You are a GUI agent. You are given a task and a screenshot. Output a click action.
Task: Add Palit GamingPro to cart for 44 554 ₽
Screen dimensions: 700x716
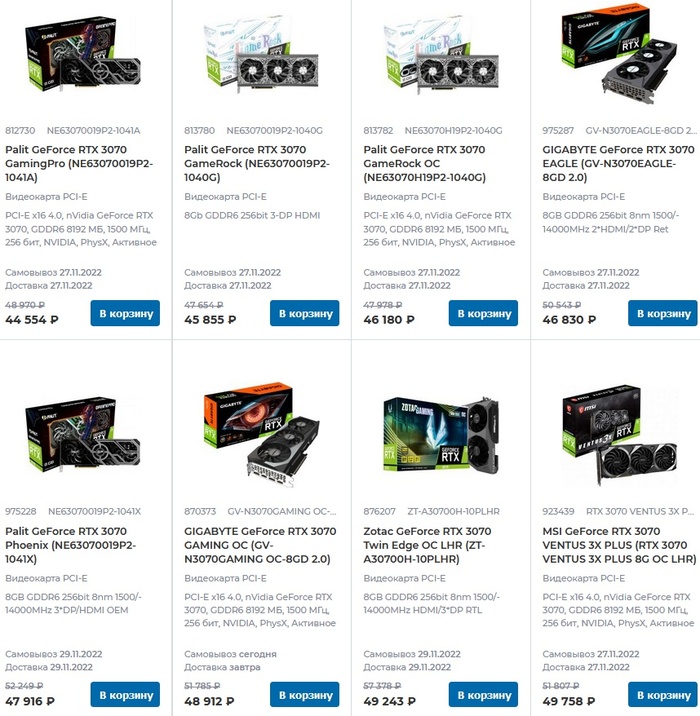(x=125, y=313)
